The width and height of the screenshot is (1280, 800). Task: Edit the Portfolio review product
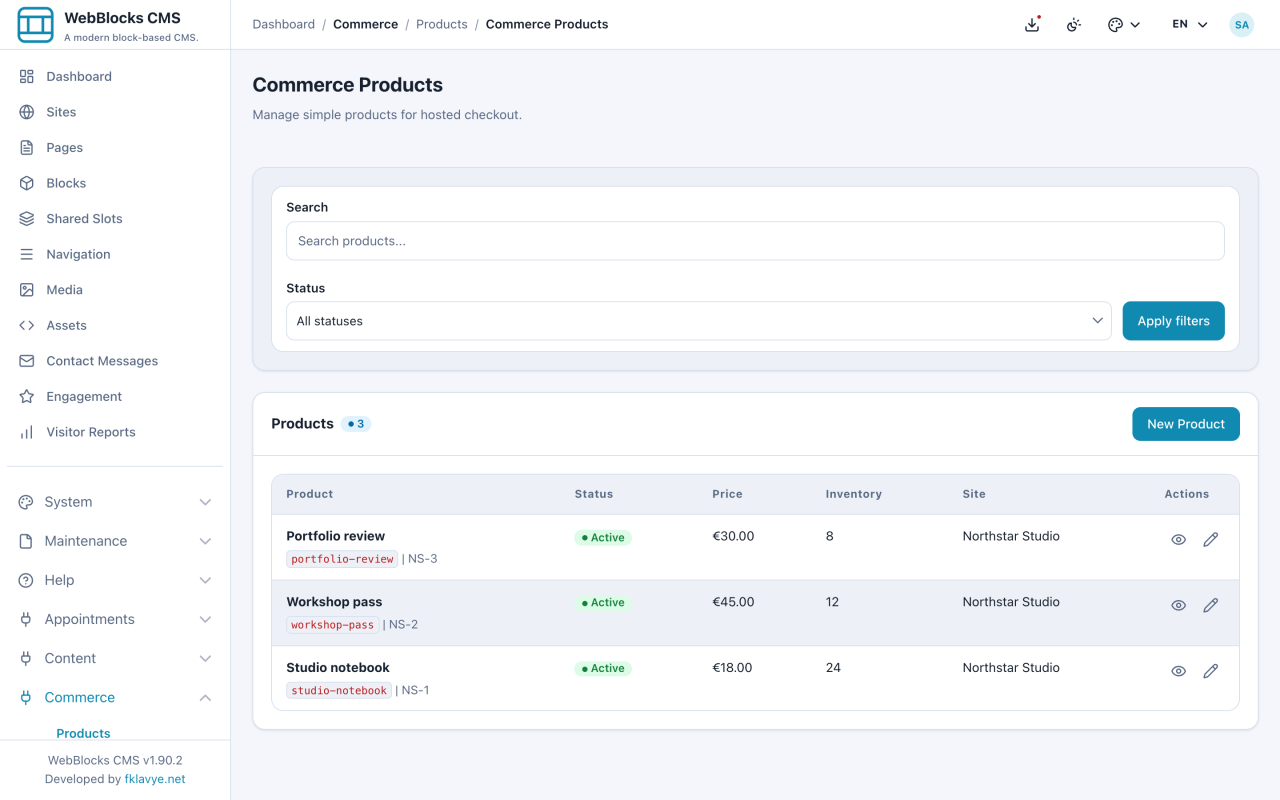pos(1211,540)
